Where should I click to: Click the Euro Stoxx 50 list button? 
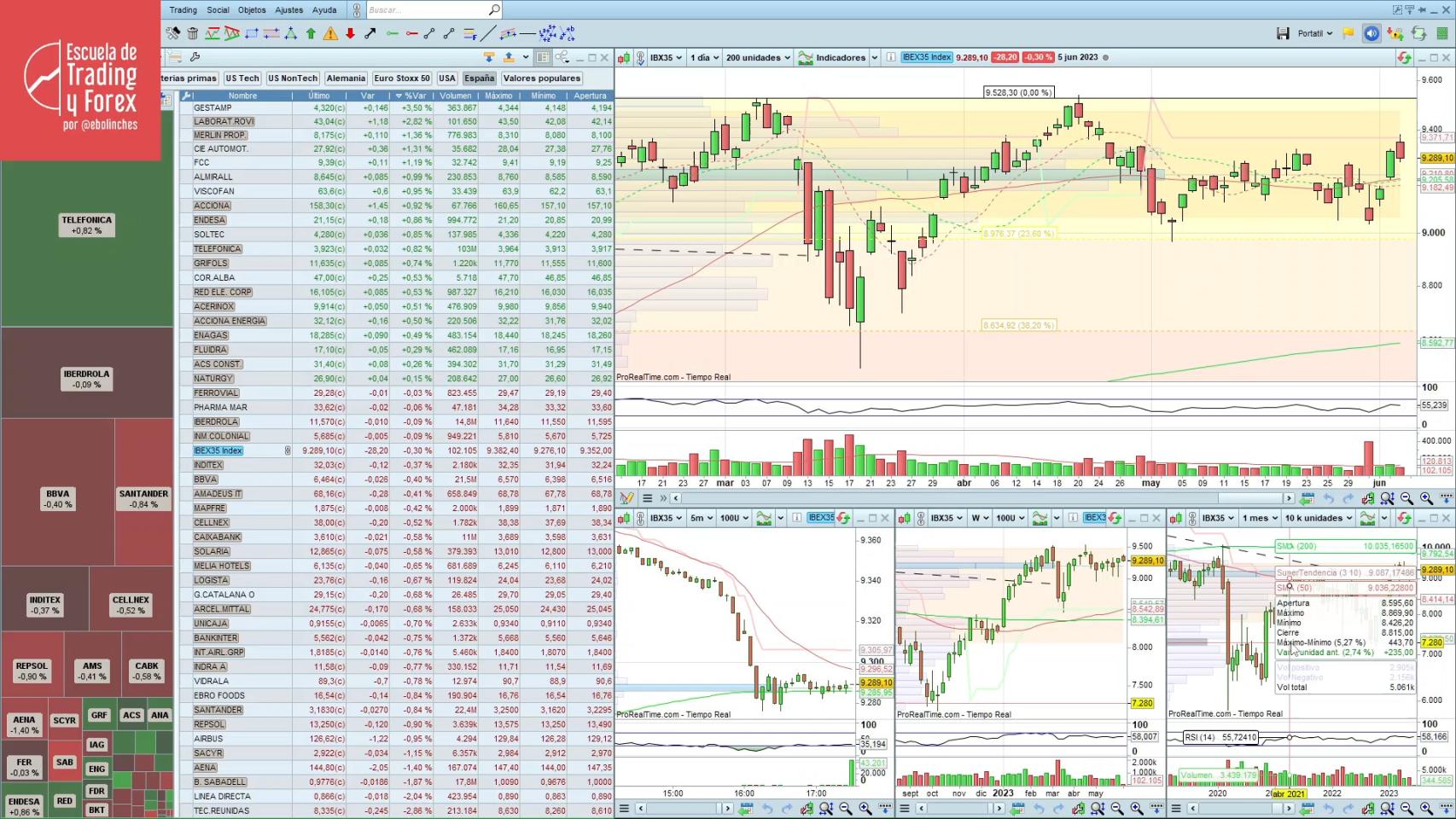pyautogui.click(x=402, y=78)
